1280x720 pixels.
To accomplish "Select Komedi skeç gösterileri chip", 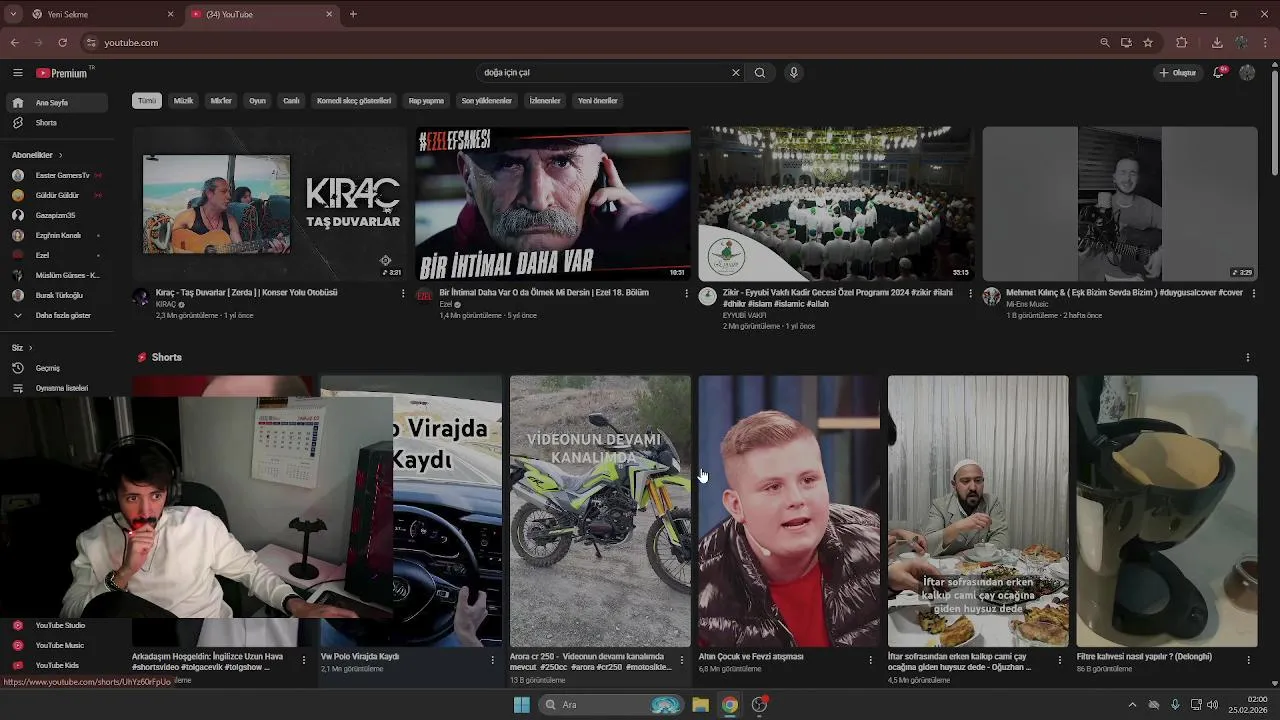I will click(x=354, y=101).
